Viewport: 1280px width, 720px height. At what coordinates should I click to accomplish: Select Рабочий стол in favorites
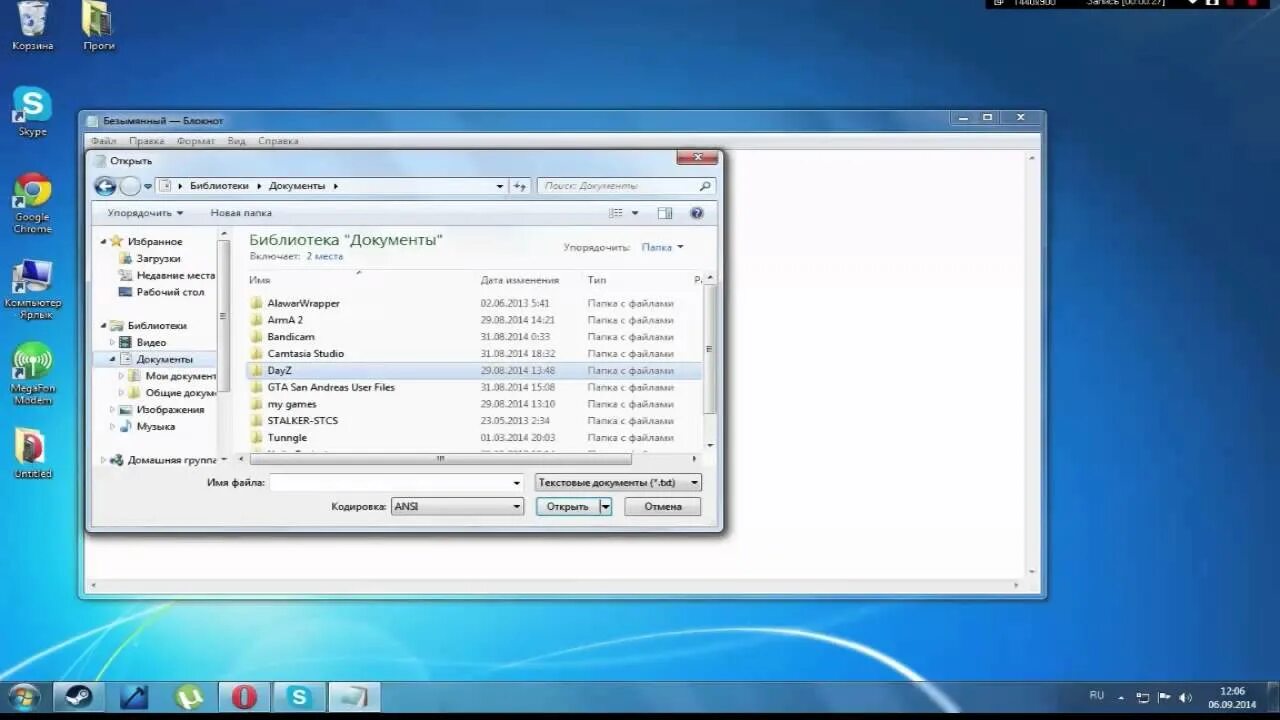point(161,292)
